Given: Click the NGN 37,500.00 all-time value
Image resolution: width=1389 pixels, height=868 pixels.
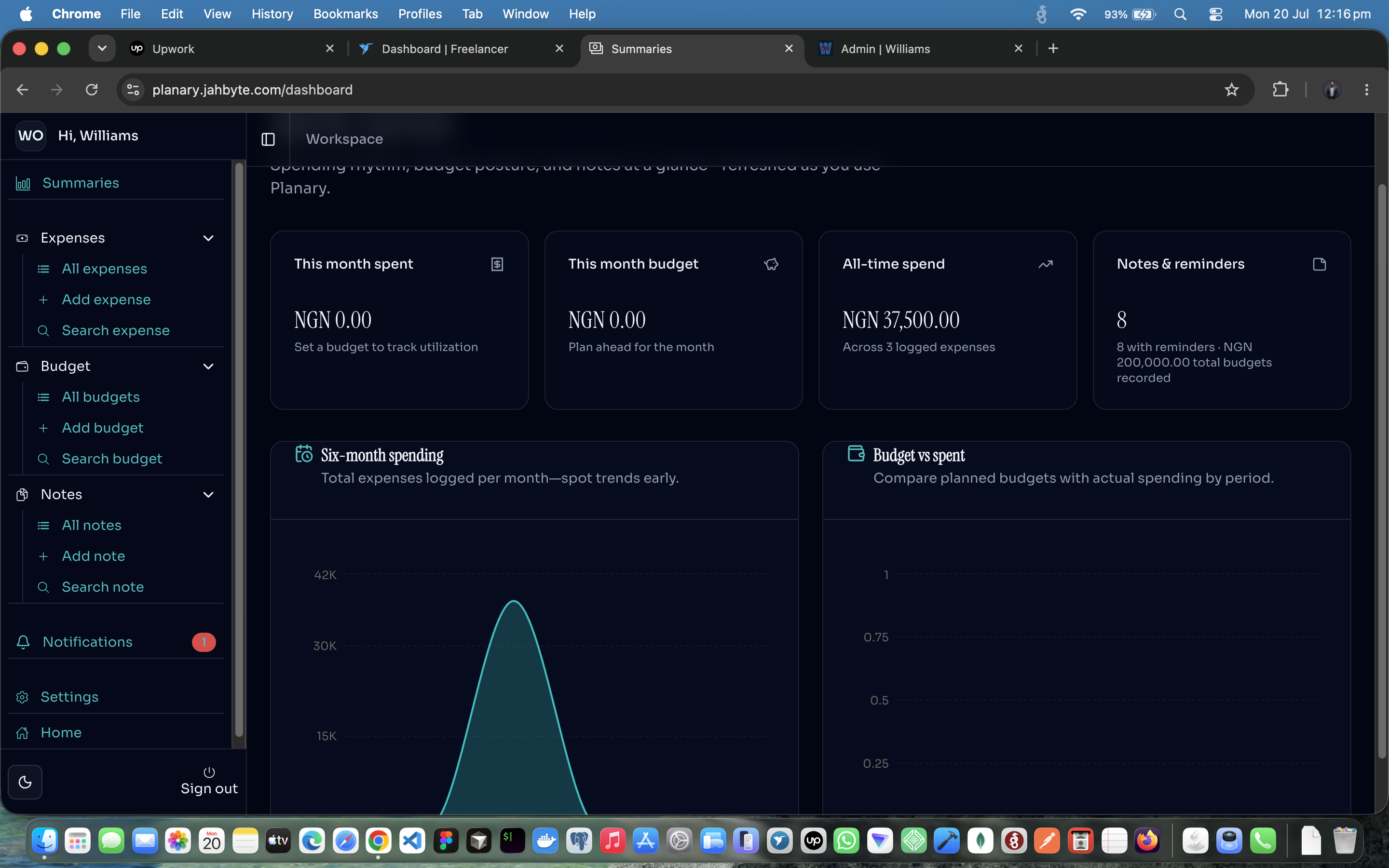Looking at the screenshot, I should point(900,320).
